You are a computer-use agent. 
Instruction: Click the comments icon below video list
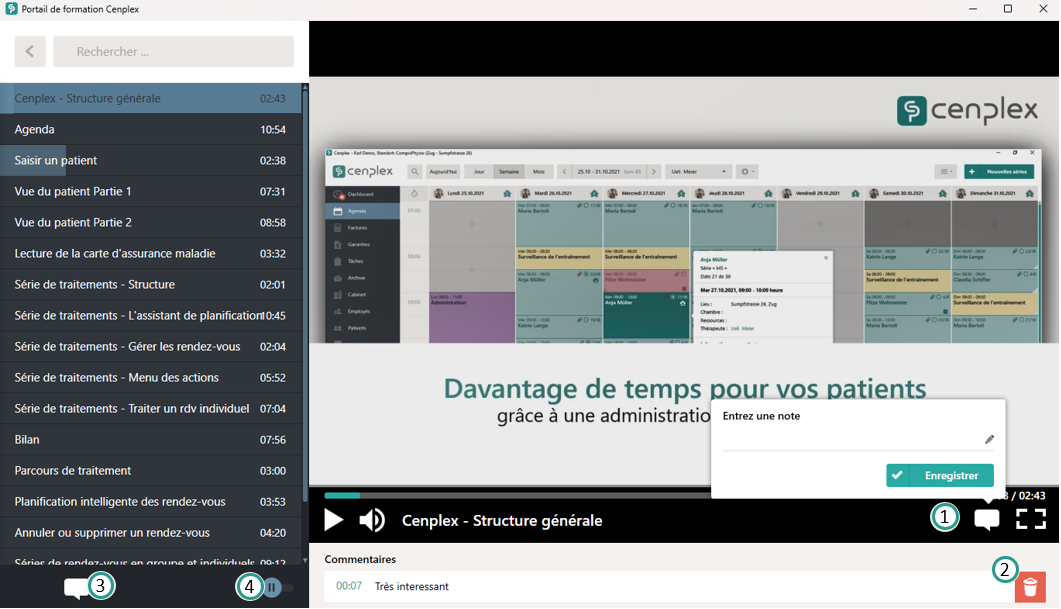(x=76, y=588)
